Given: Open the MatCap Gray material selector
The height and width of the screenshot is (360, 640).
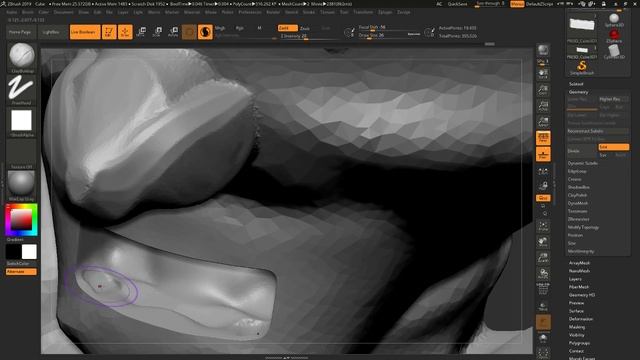Looking at the screenshot, I should (22, 184).
